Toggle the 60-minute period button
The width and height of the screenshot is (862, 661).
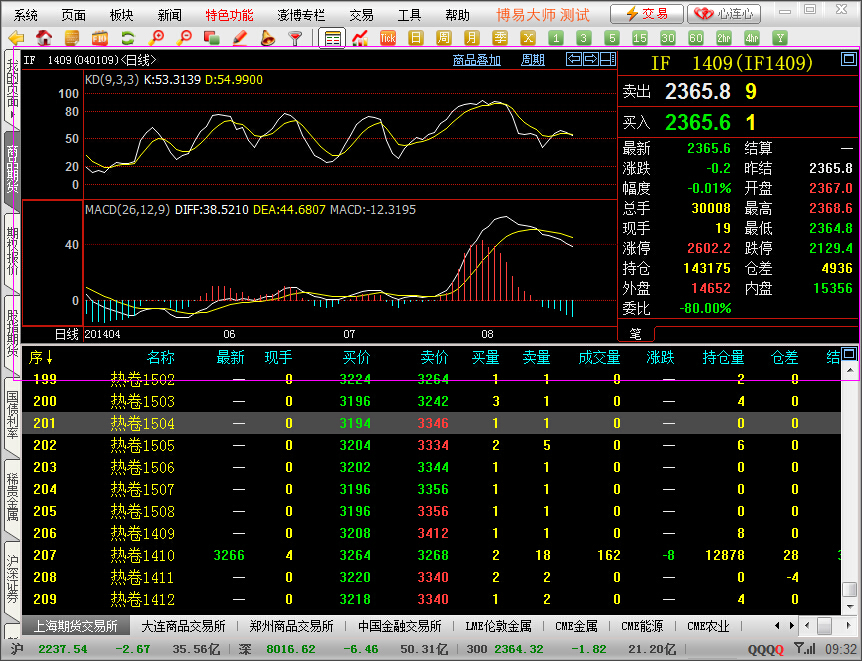[696, 38]
